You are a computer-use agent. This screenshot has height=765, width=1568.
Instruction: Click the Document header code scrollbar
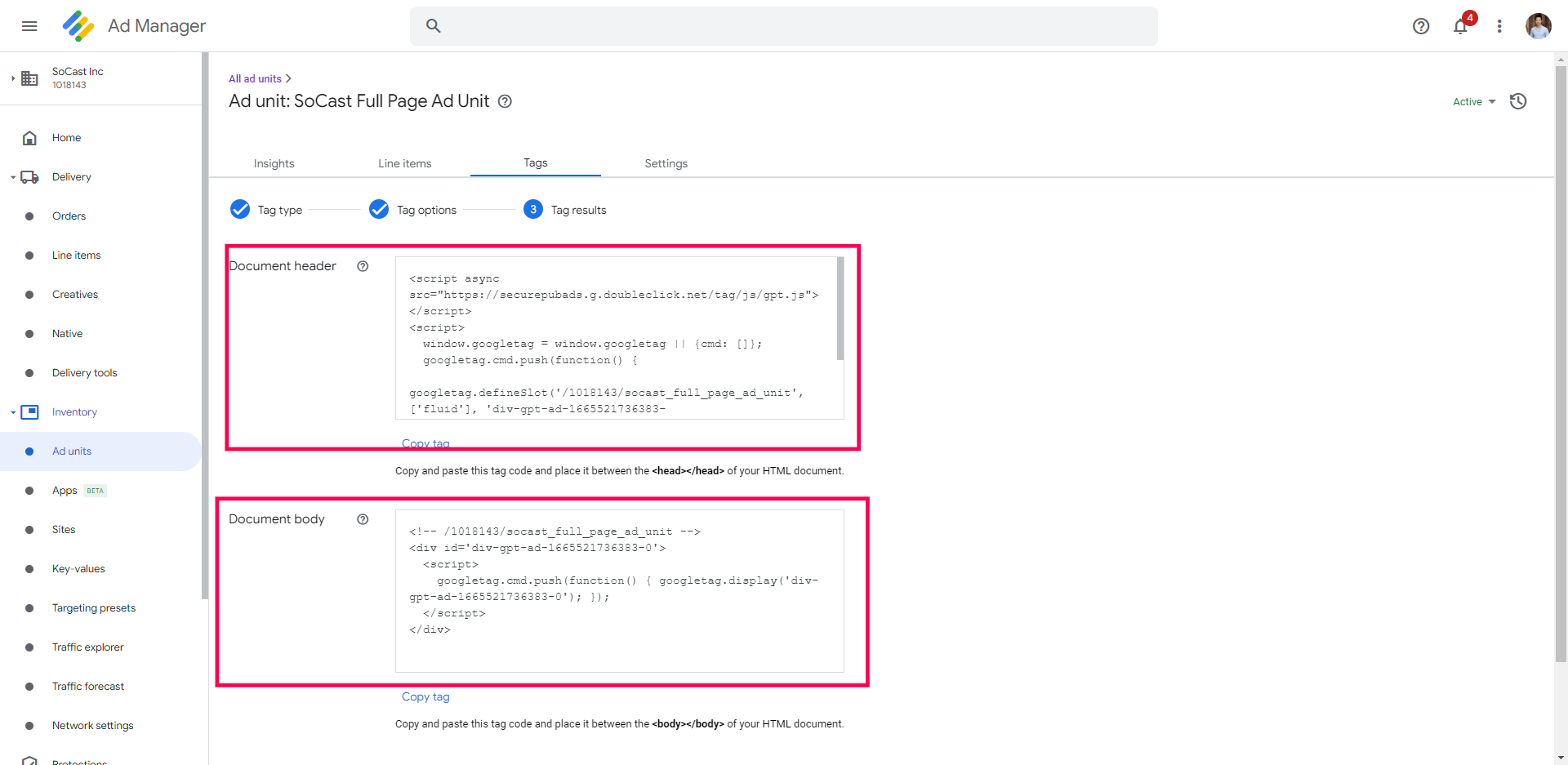[x=840, y=309]
